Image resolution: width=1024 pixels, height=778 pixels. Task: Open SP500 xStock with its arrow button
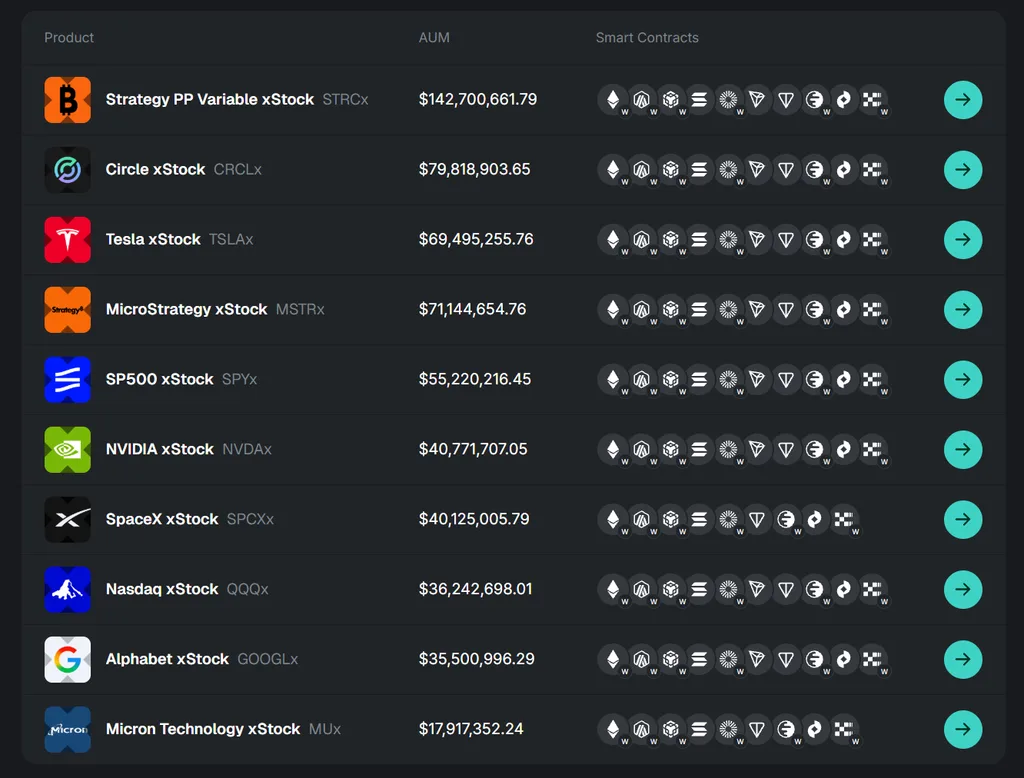(963, 380)
